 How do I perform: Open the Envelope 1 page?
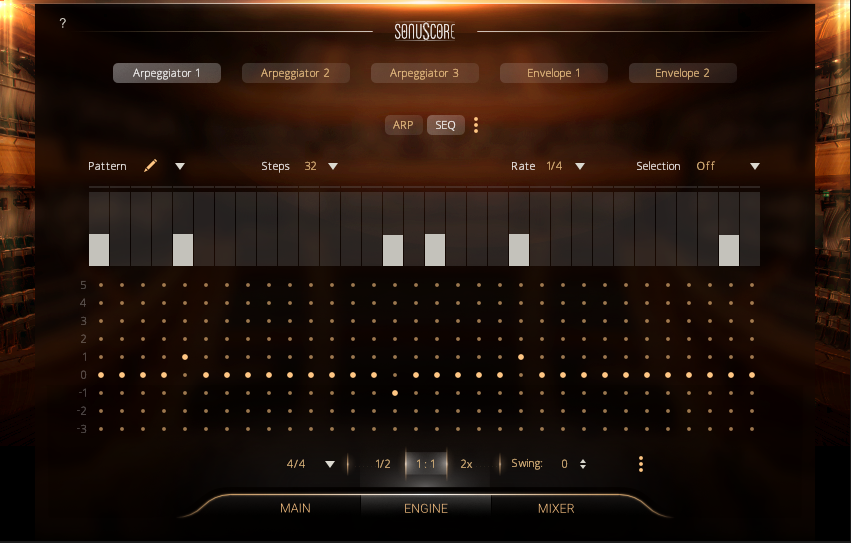[553, 73]
